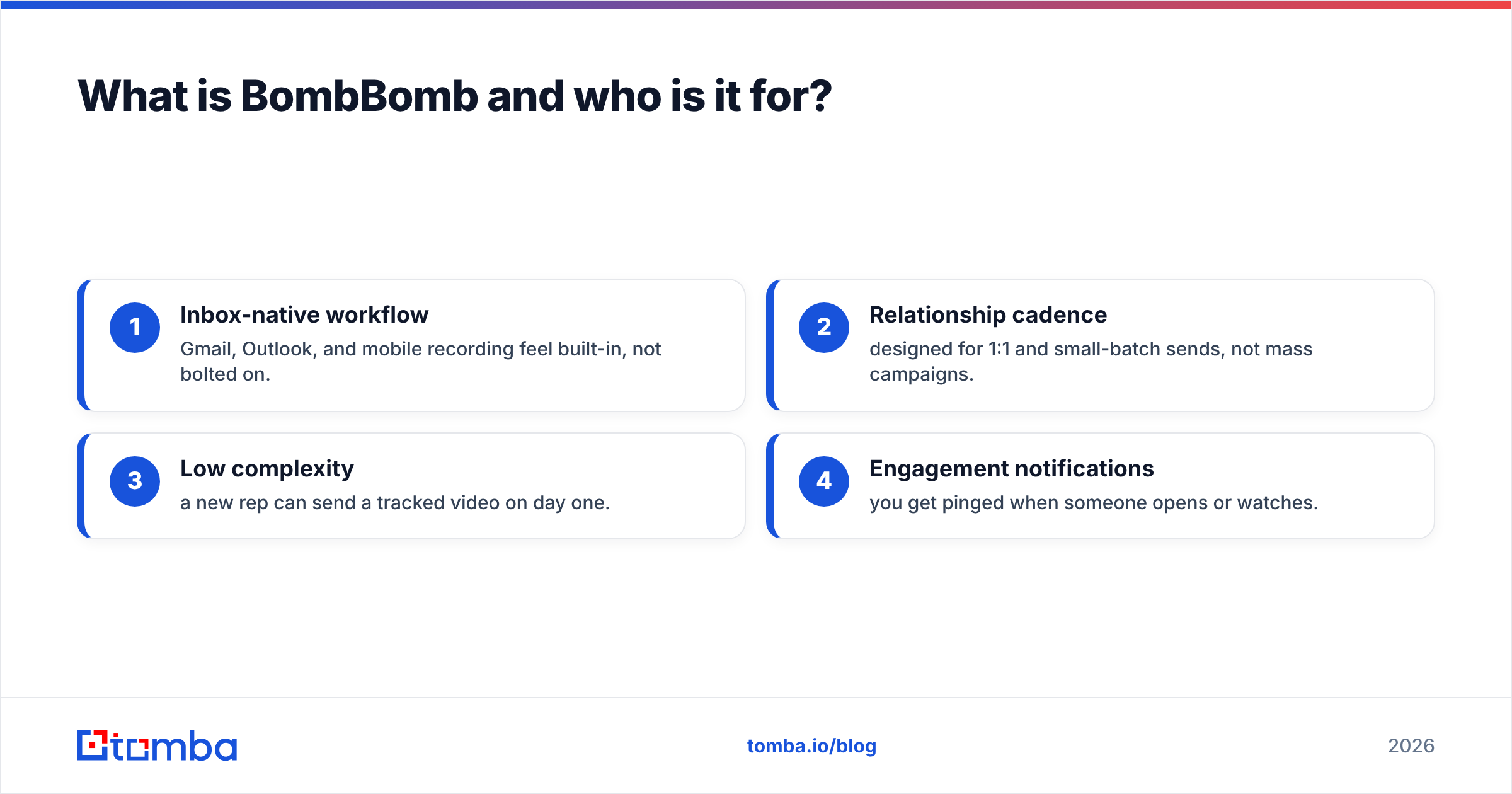Click the 'you get pinged when someone opens' text

coord(1039,503)
